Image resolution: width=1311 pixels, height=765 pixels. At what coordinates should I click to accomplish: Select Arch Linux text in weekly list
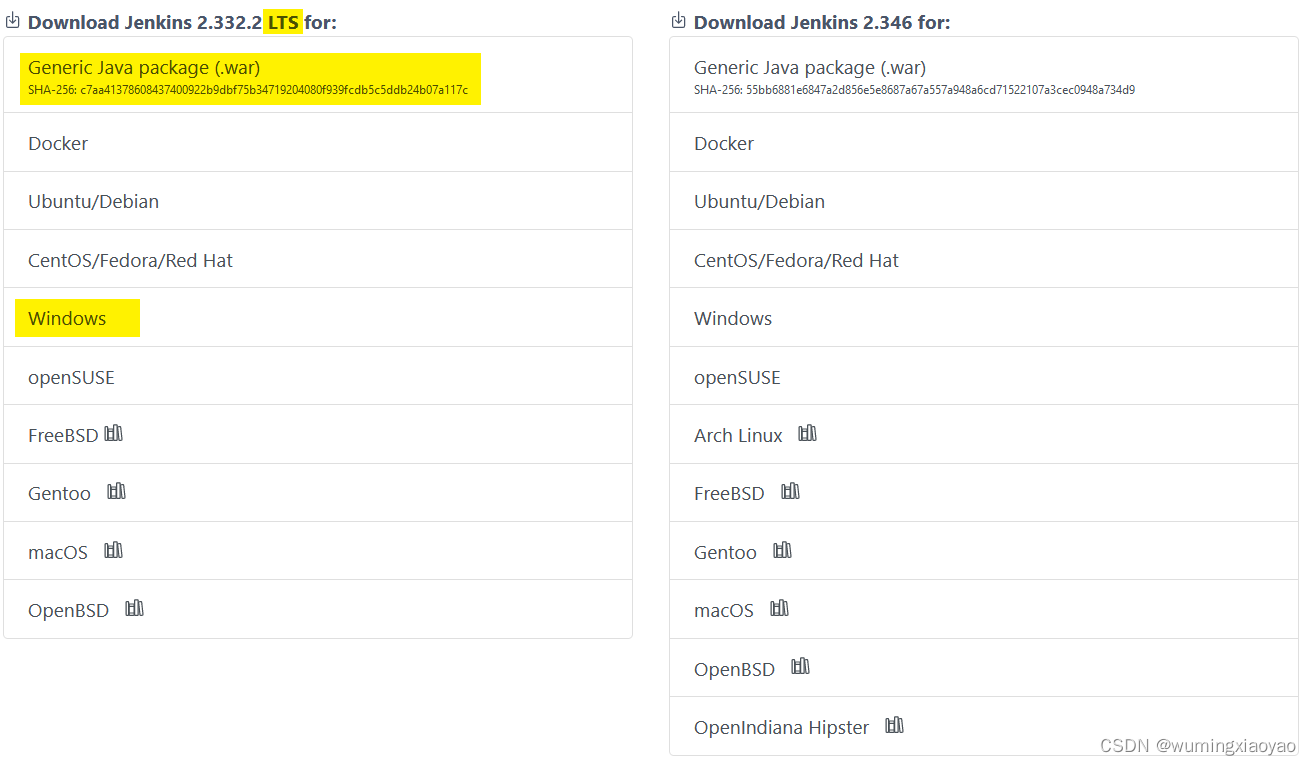pyautogui.click(x=738, y=435)
